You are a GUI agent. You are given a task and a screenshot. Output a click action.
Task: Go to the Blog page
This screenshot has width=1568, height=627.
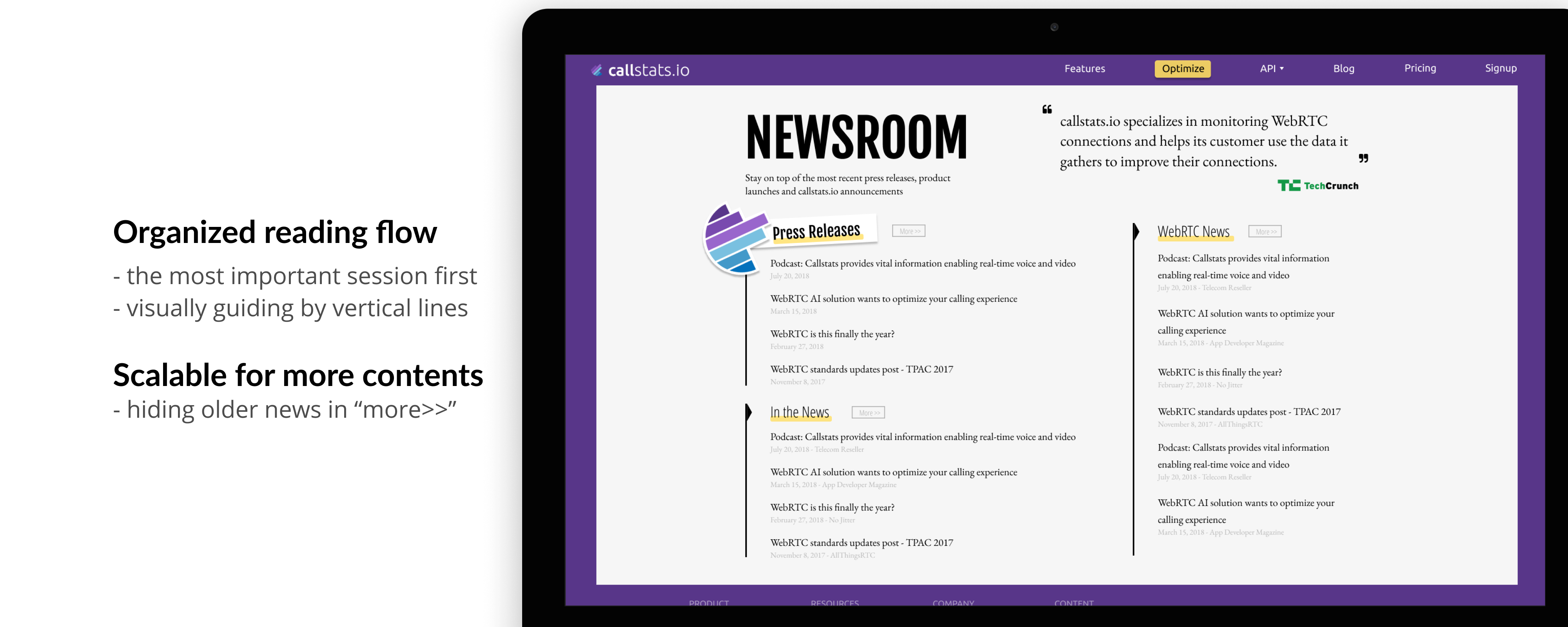pos(1343,69)
